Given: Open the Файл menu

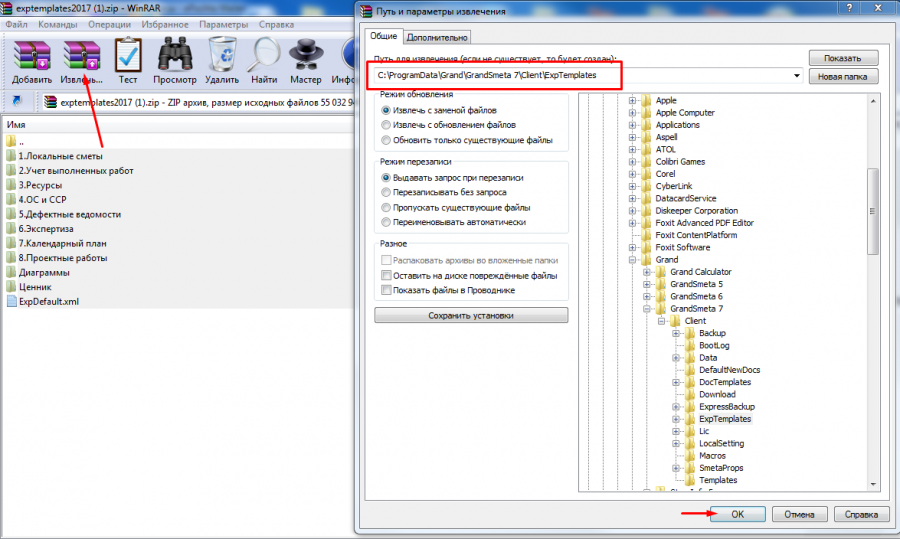Looking at the screenshot, I should point(17,25).
